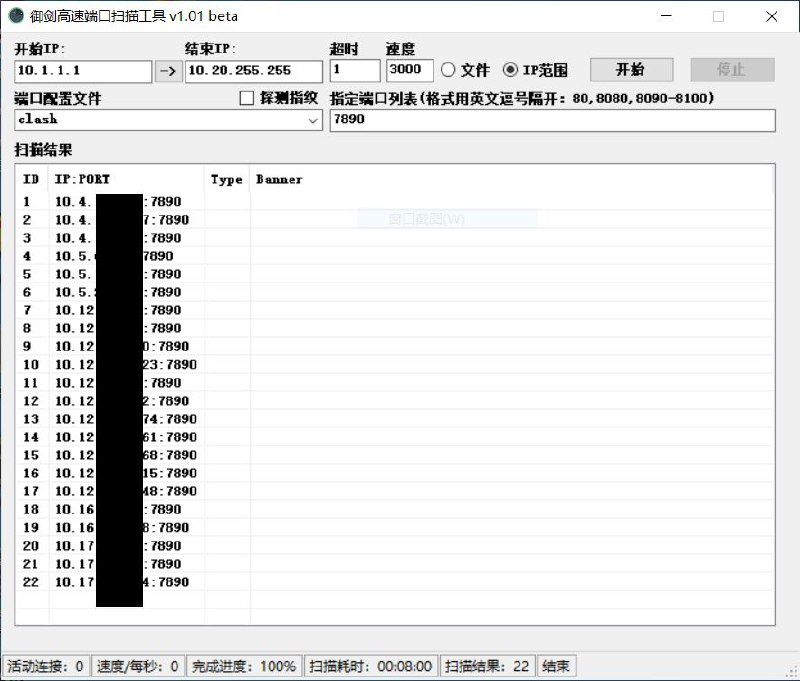This screenshot has width=800, height=681.
Task: Select result row with ID 4
Action: (395, 256)
